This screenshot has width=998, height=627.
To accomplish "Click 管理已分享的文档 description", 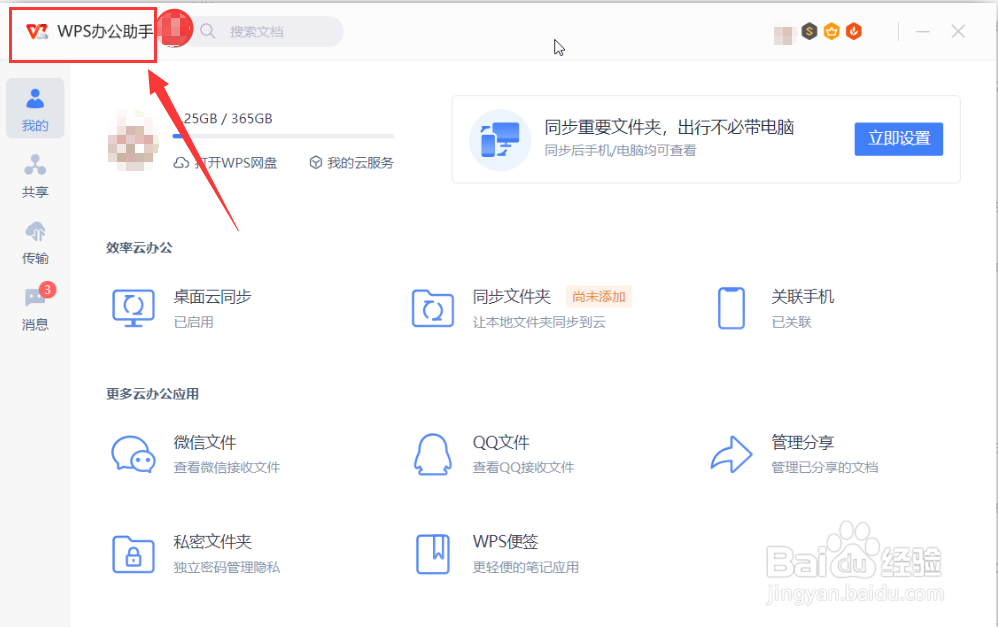I will pyautogui.click(x=825, y=468).
